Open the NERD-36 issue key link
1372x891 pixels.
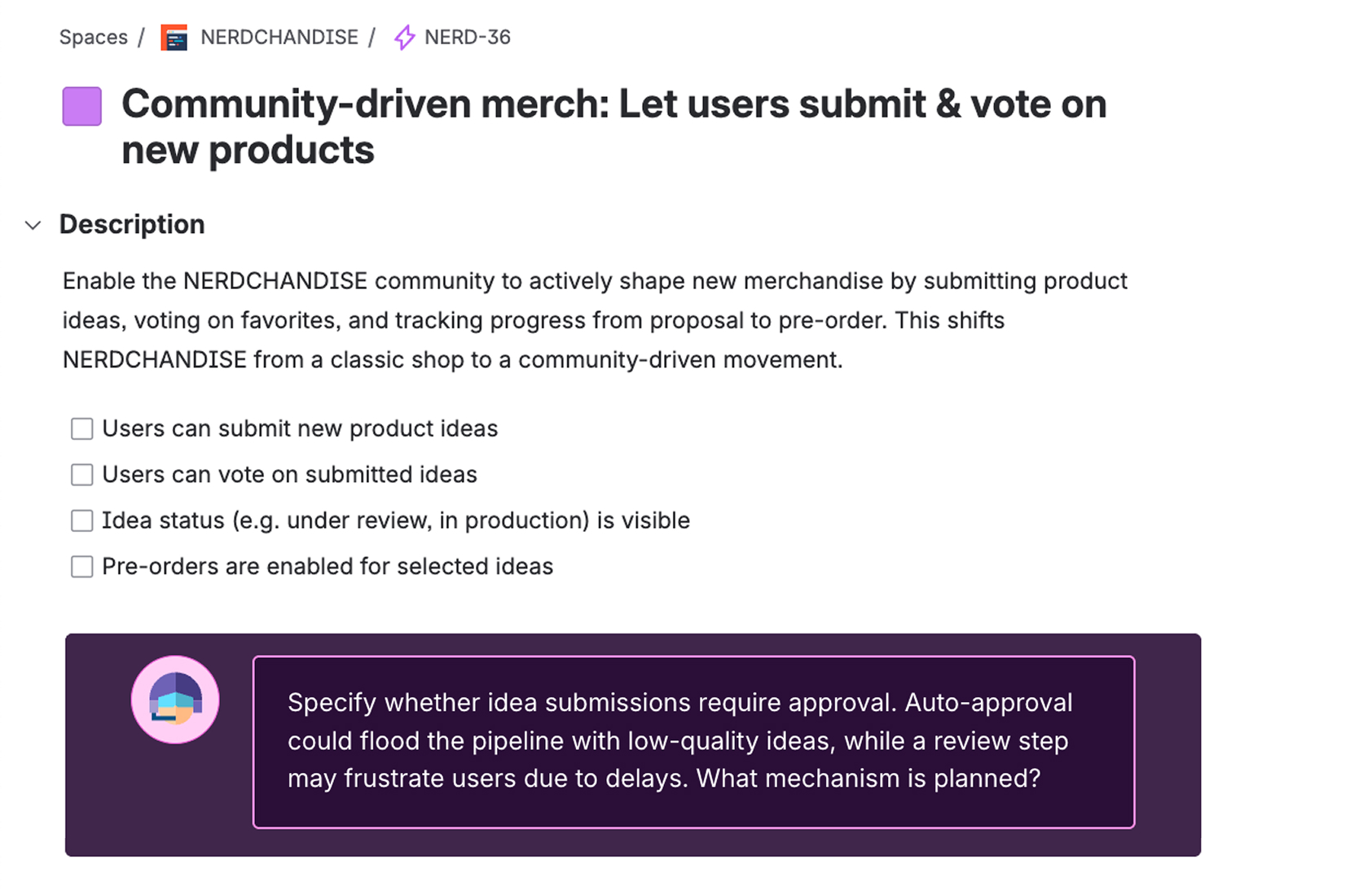[x=467, y=37]
